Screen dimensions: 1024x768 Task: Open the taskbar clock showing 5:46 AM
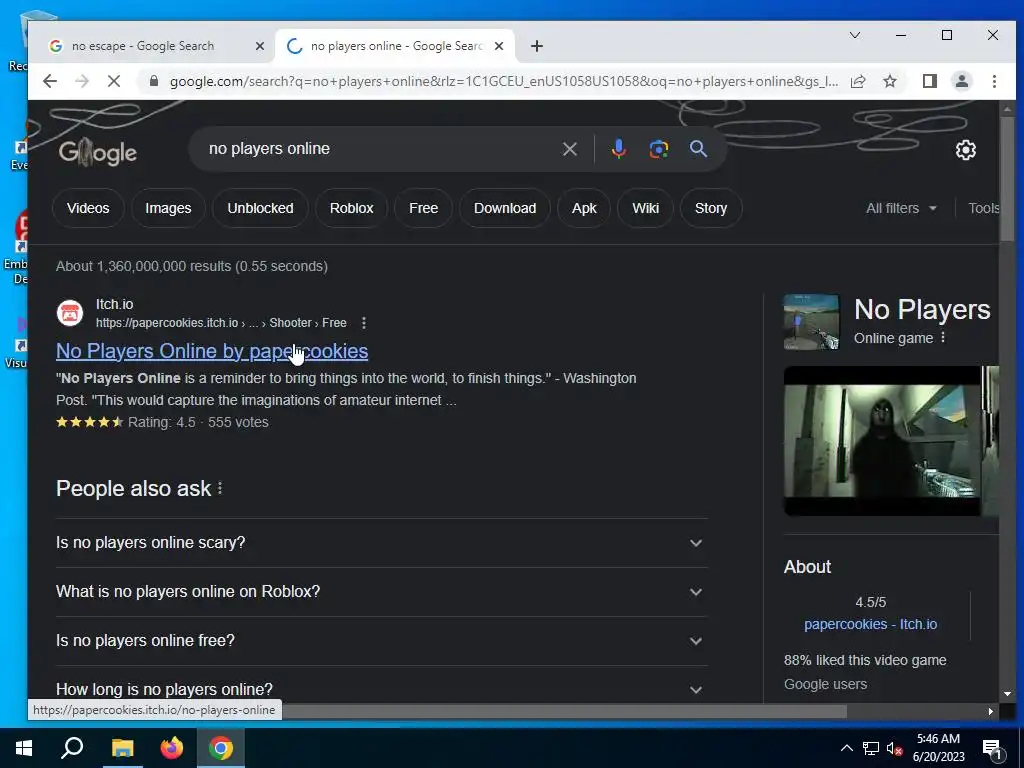coord(938,748)
